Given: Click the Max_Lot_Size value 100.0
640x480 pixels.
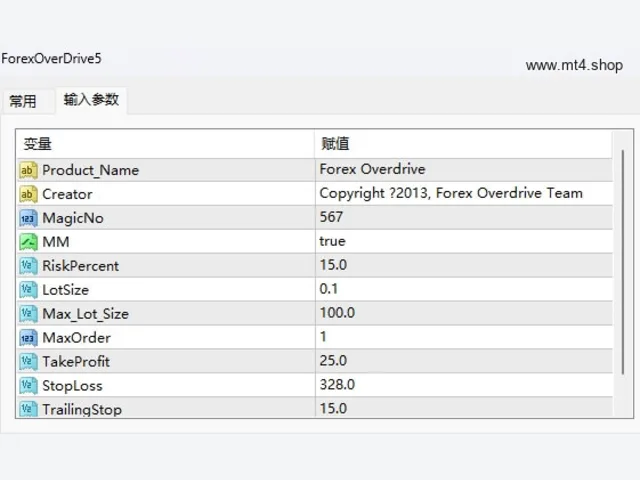Looking at the screenshot, I should point(337,313).
